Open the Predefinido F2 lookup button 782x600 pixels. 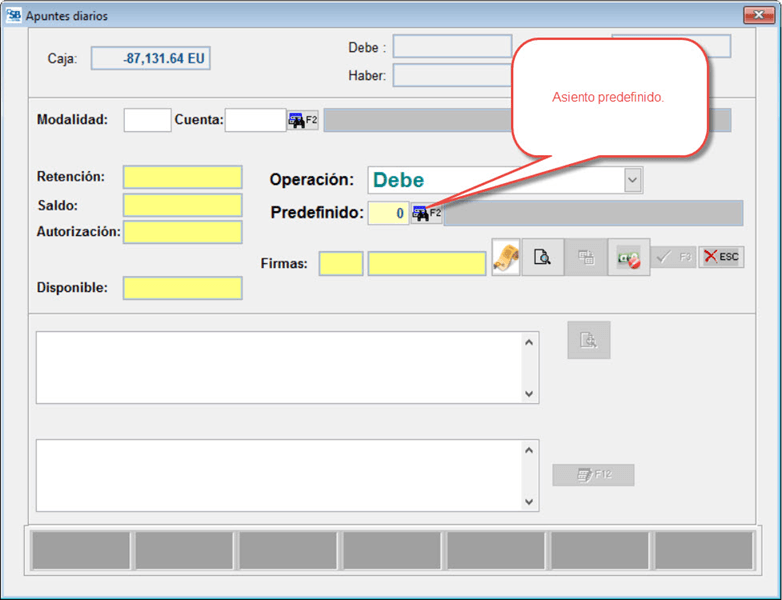(x=426, y=213)
